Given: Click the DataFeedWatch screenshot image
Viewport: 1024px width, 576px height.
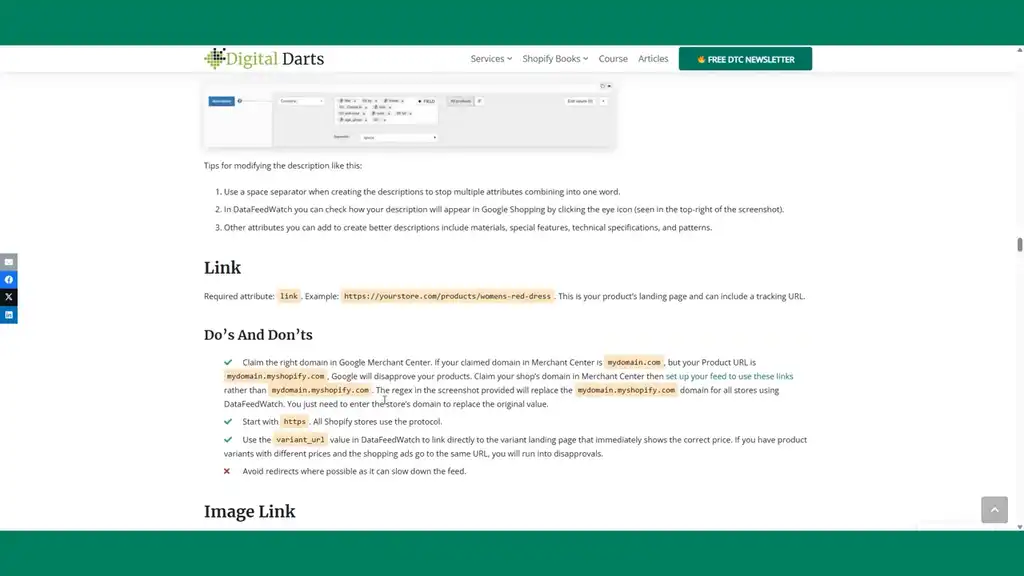Looking at the screenshot, I should (x=409, y=114).
